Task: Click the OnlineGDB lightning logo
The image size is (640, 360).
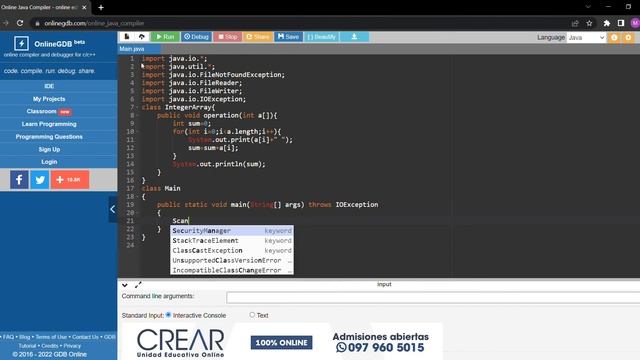Action: click(x=21, y=43)
